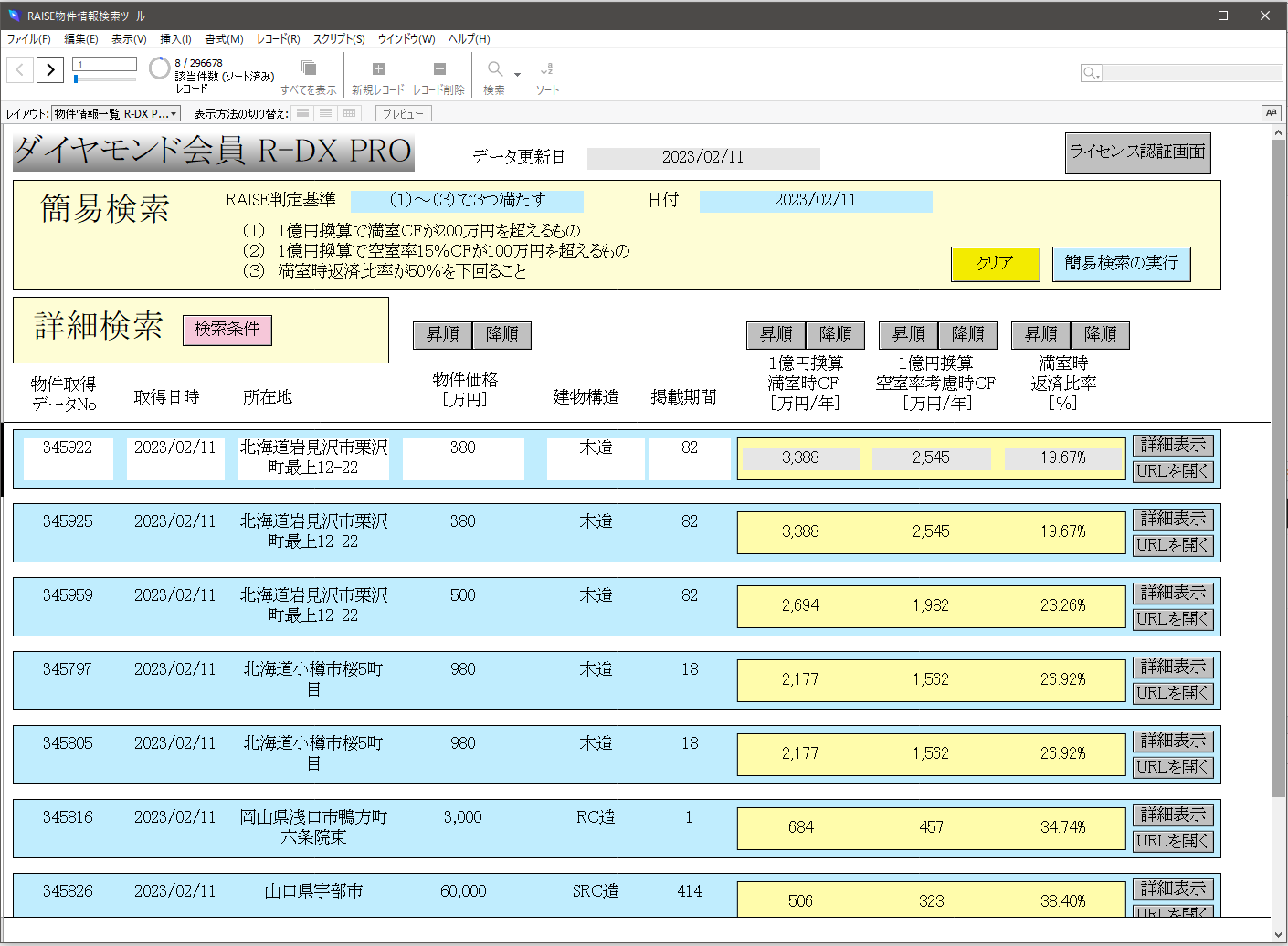Click the プレビュー button
1288x946 pixels.
tap(403, 113)
